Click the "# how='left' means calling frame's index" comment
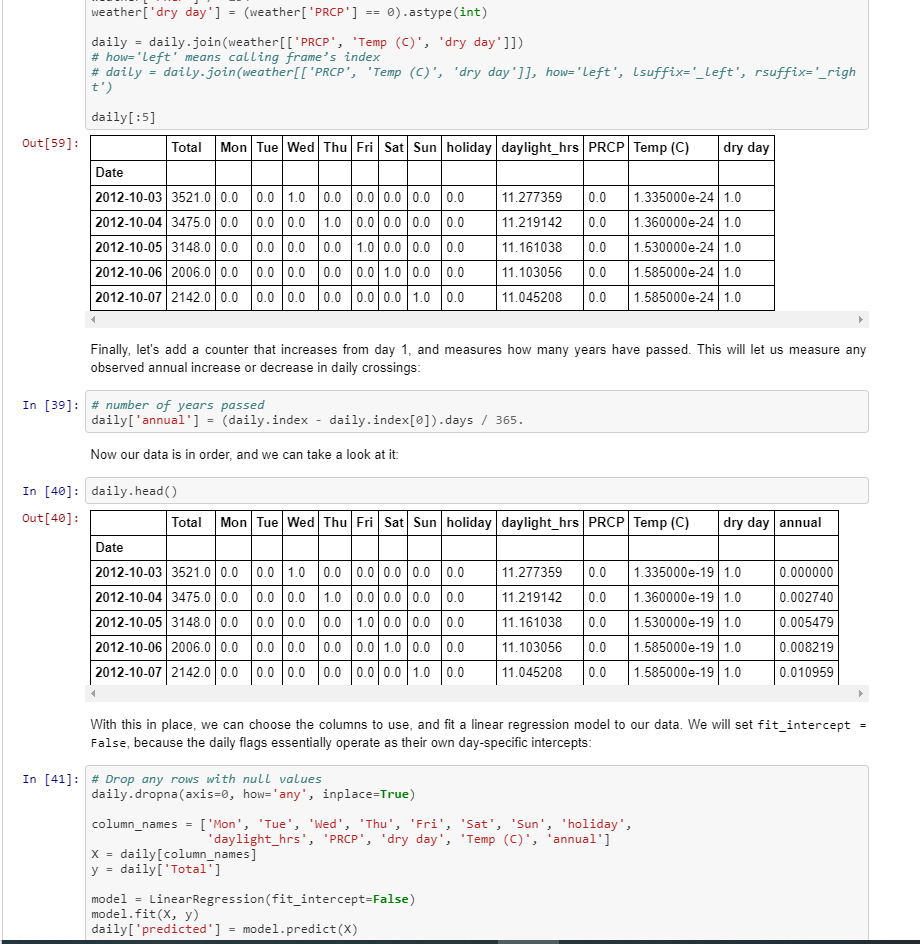 pos(235,57)
